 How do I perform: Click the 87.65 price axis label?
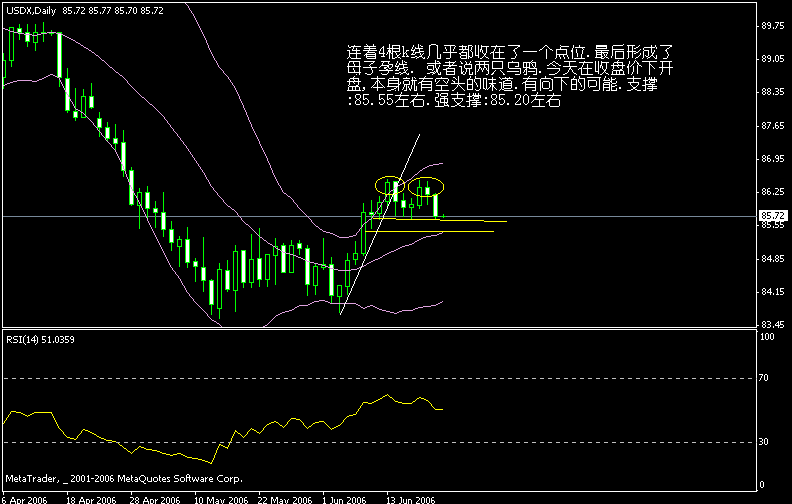(x=773, y=126)
